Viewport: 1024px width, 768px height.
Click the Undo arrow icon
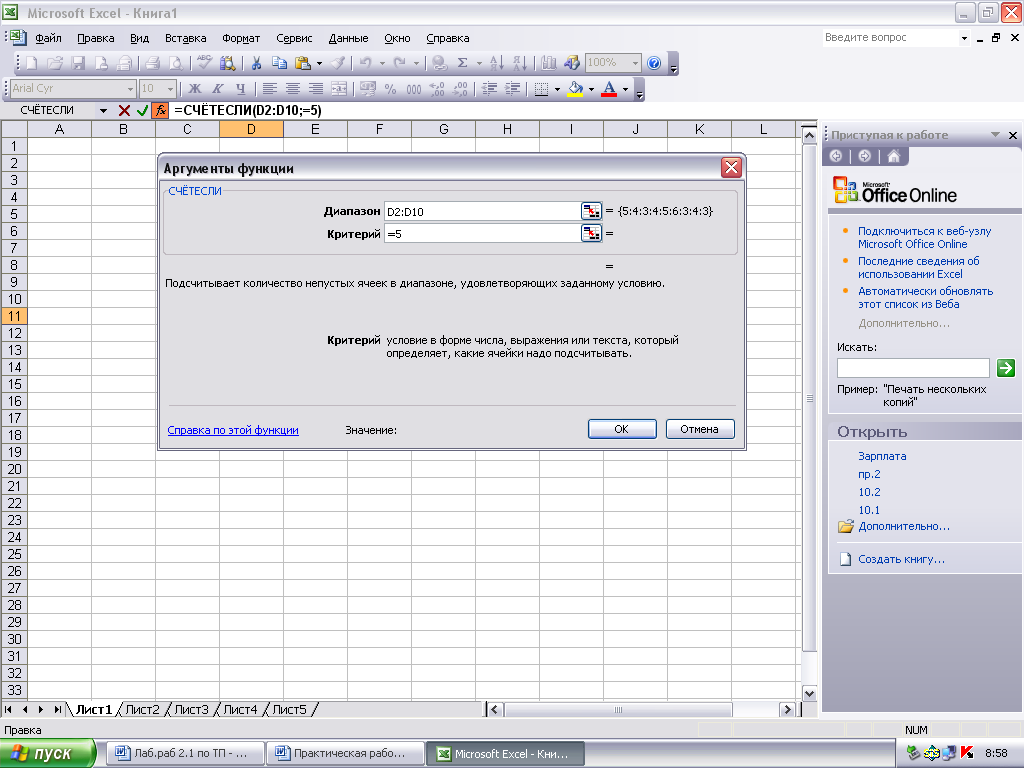pos(366,63)
